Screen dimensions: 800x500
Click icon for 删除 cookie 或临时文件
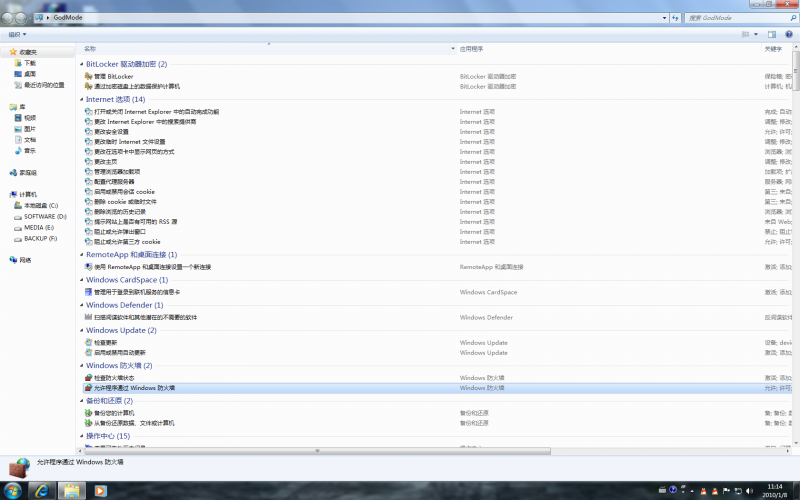tap(88, 202)
